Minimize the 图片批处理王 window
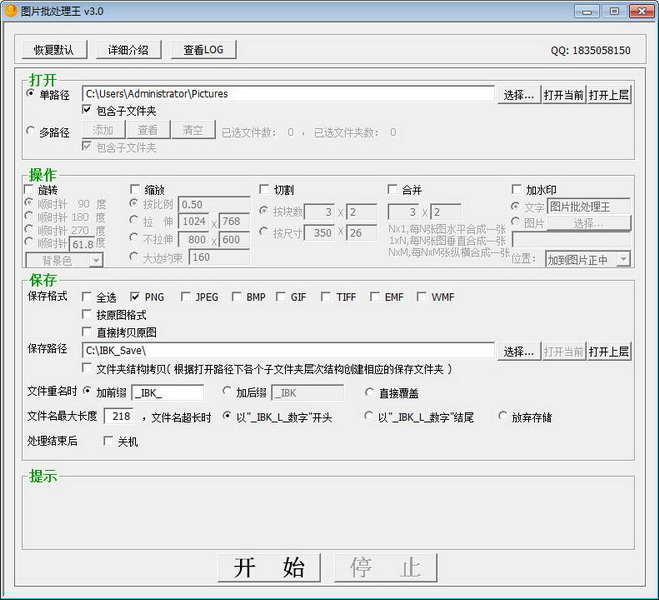Image resolution: width=659 pixels, height=600 pixels. point(587,11)
